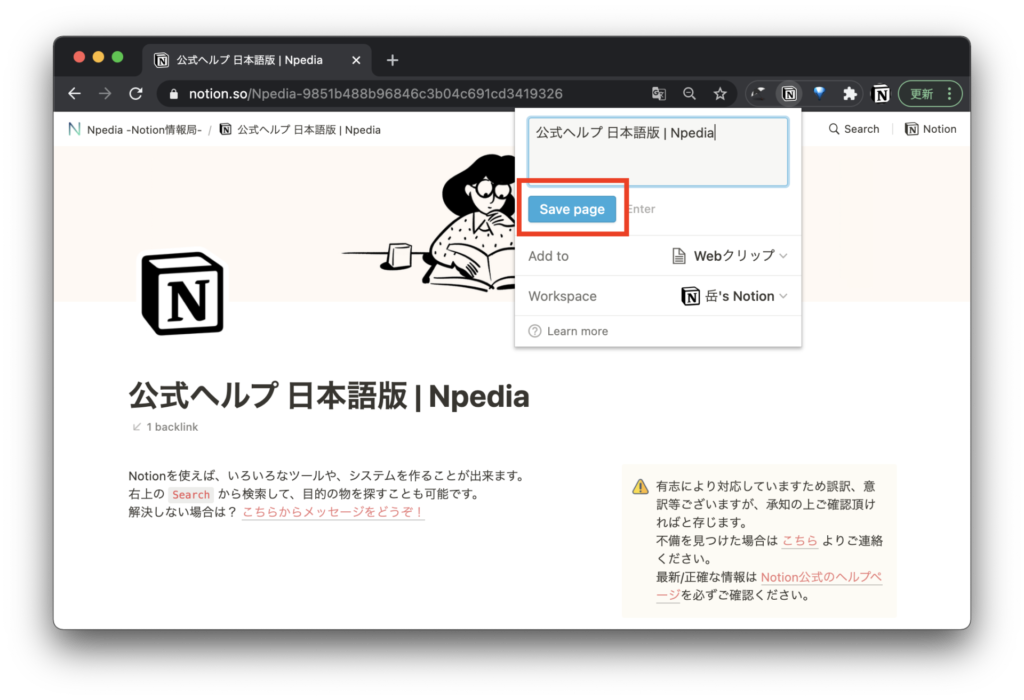Click the page title 公式ヘルプ 日本語版 | Npedia
The image size is (1024, 700).
click(329, 396)
